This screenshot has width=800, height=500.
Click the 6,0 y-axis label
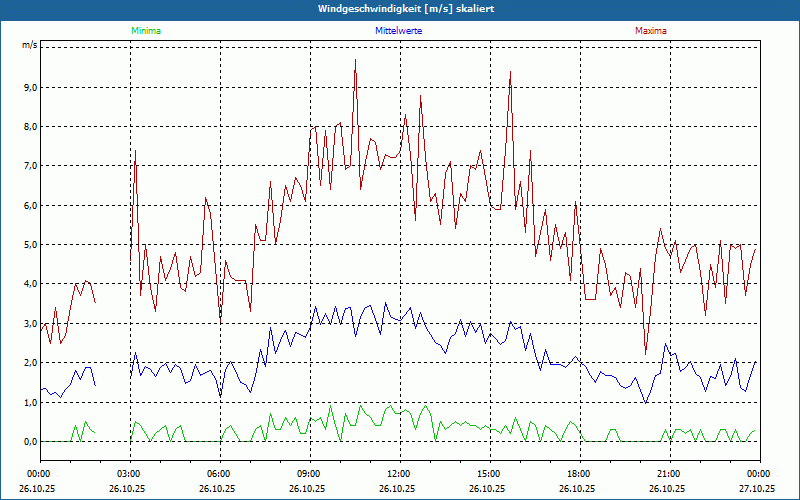click(x=30, y=206)
